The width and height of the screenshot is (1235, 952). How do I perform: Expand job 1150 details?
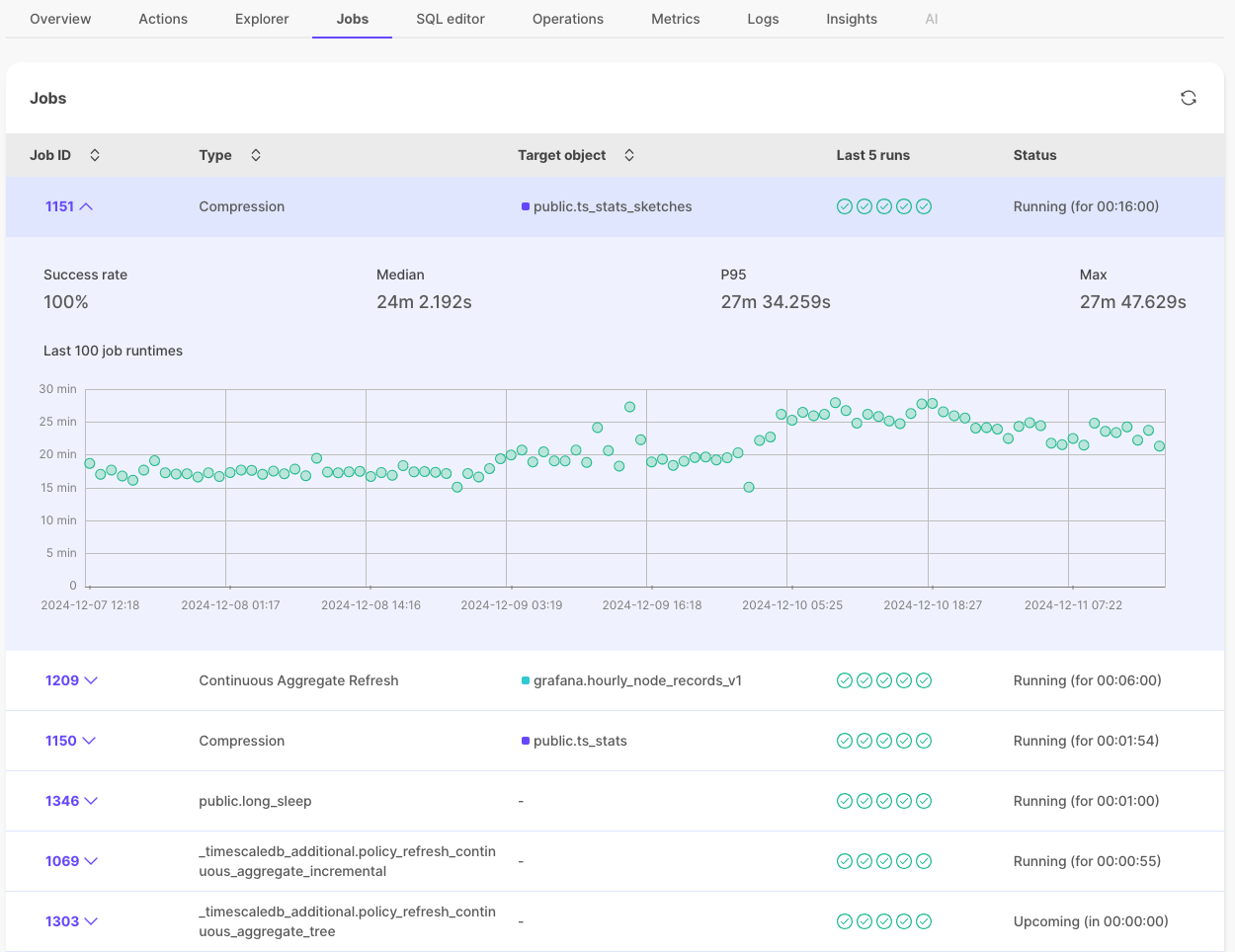(89, 741)
